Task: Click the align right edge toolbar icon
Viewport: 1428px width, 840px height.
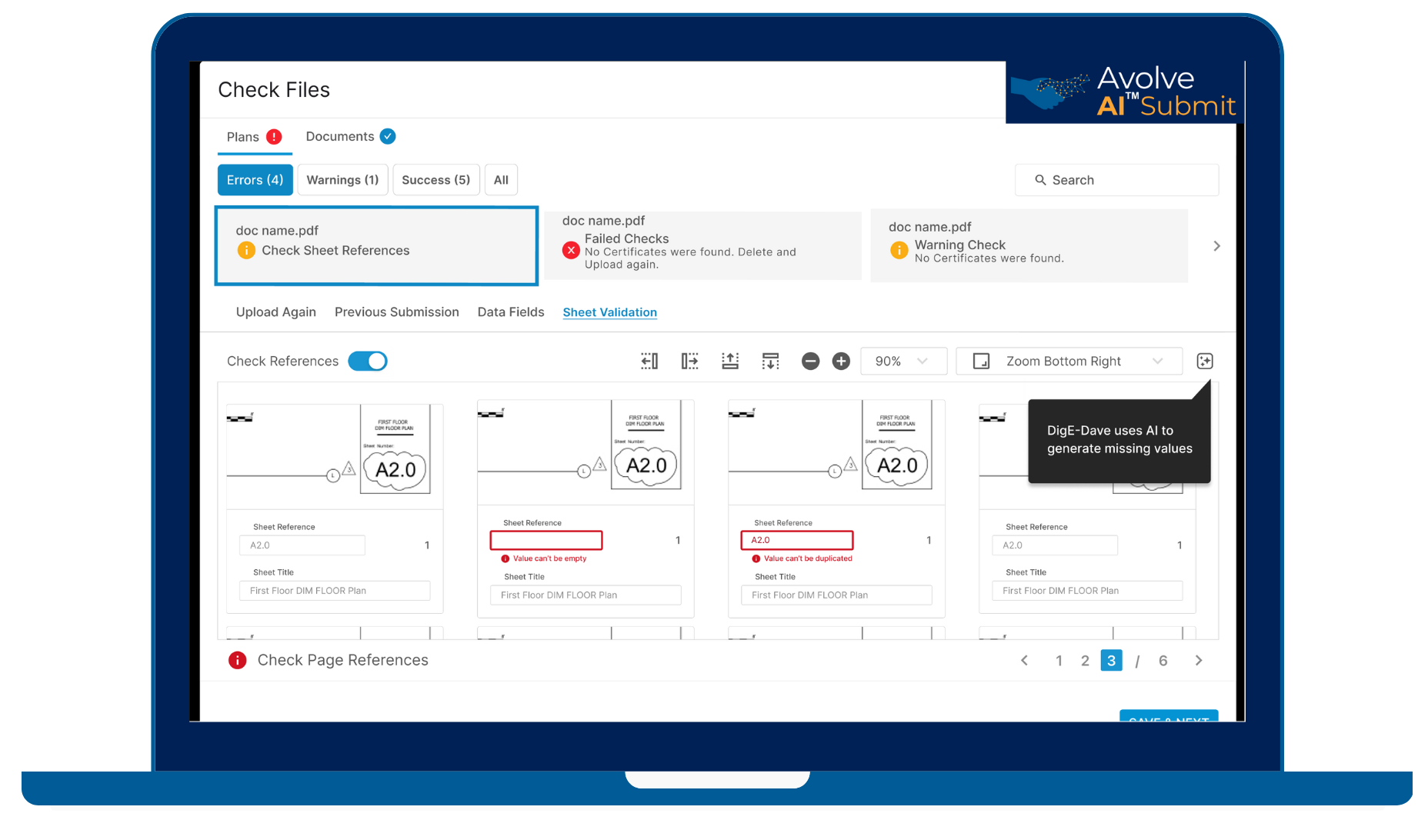Action: pyautogui.click(x=689, y=362)
